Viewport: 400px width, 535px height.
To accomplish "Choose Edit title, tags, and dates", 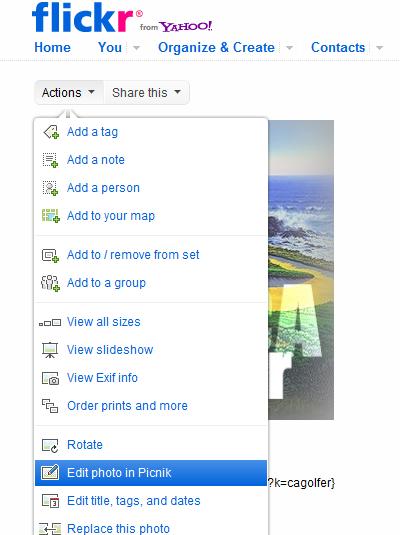I will pos(151,501).
